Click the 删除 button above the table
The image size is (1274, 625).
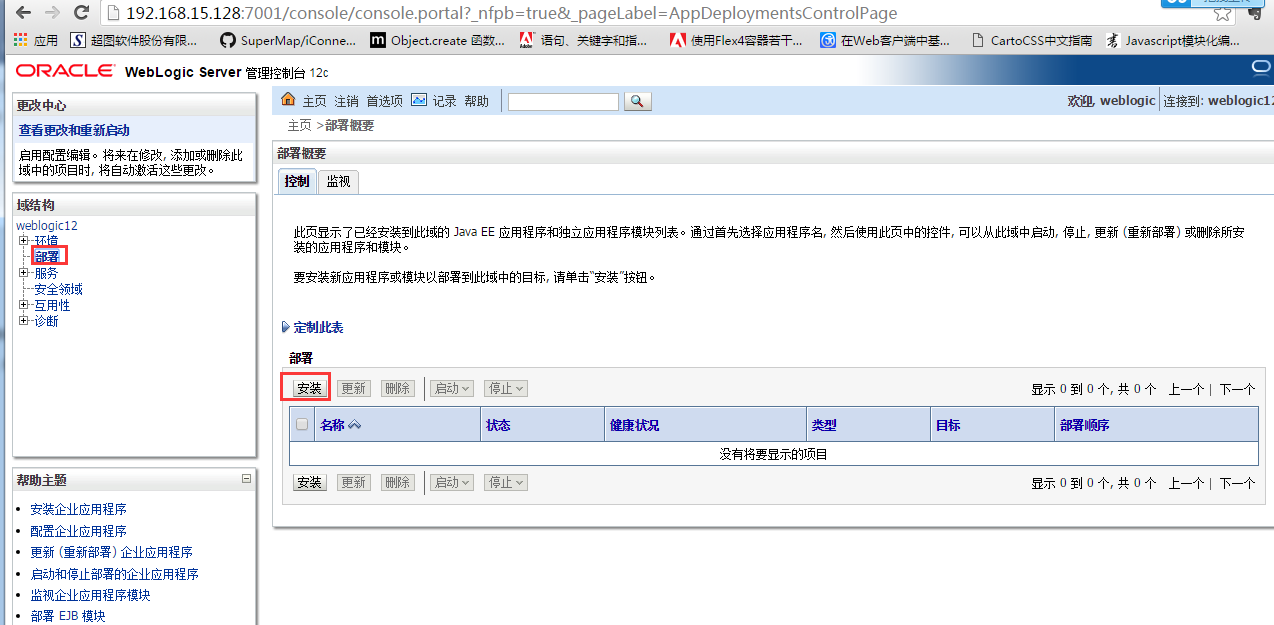click(397, 388)
